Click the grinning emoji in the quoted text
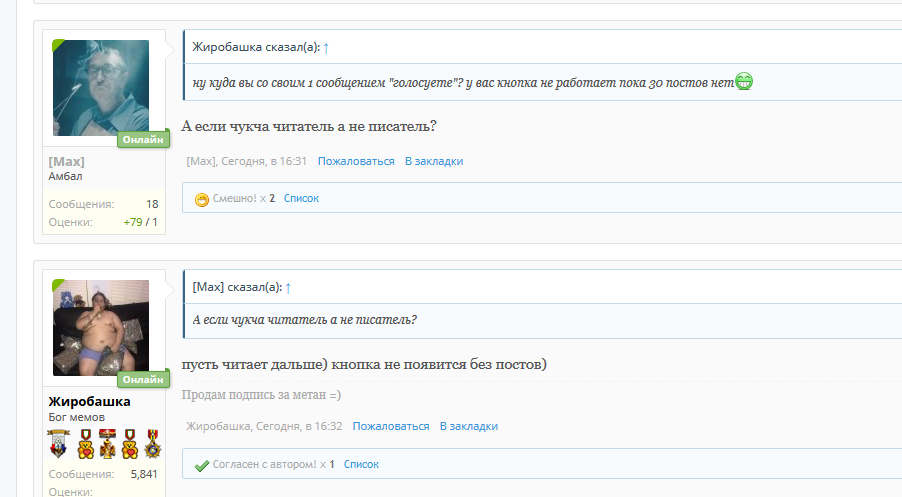Viewport: 902px width, 497px height. pos(744,81)
